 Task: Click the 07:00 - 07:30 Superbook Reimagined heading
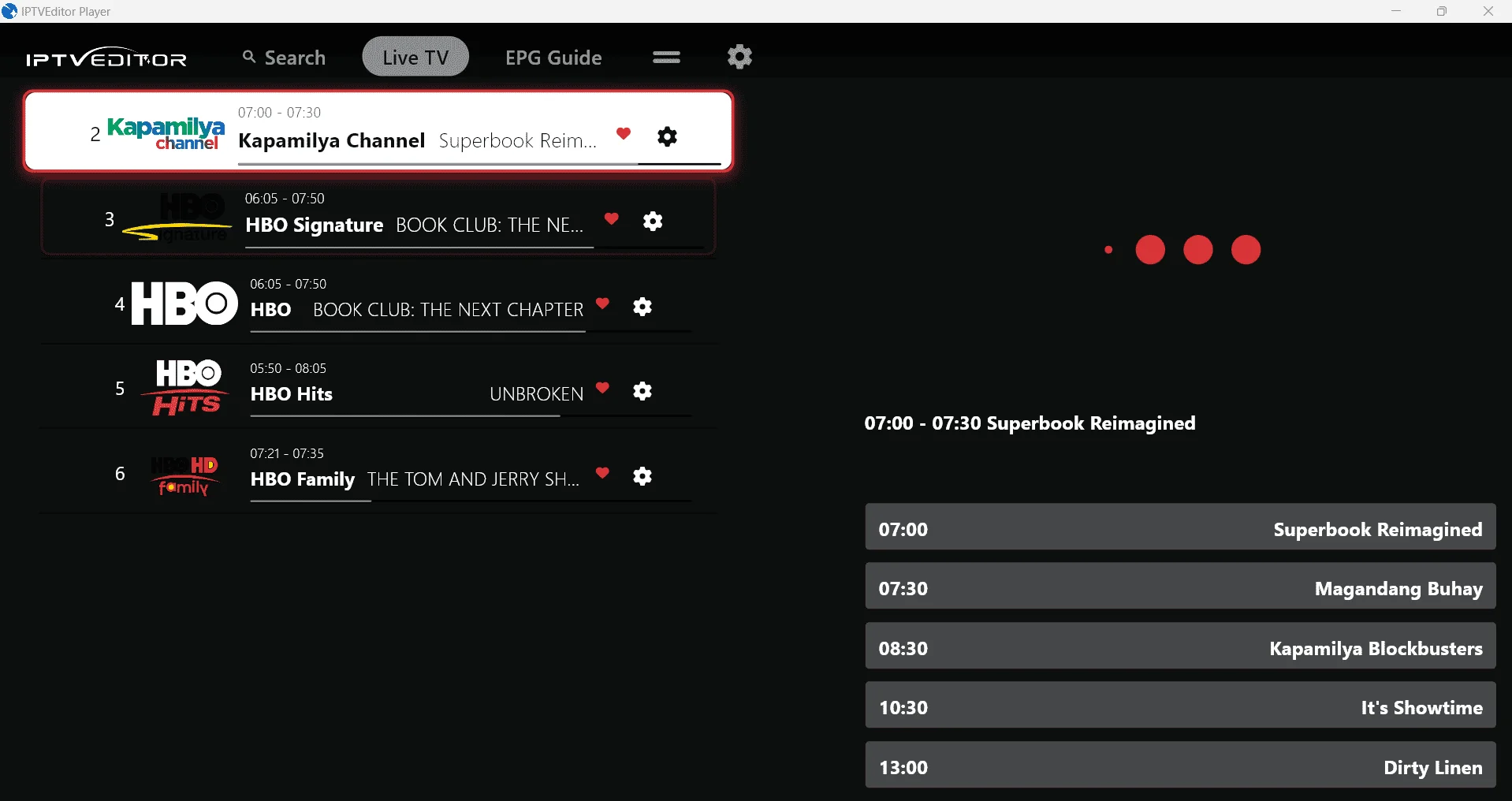click(x=1030, y=423)
